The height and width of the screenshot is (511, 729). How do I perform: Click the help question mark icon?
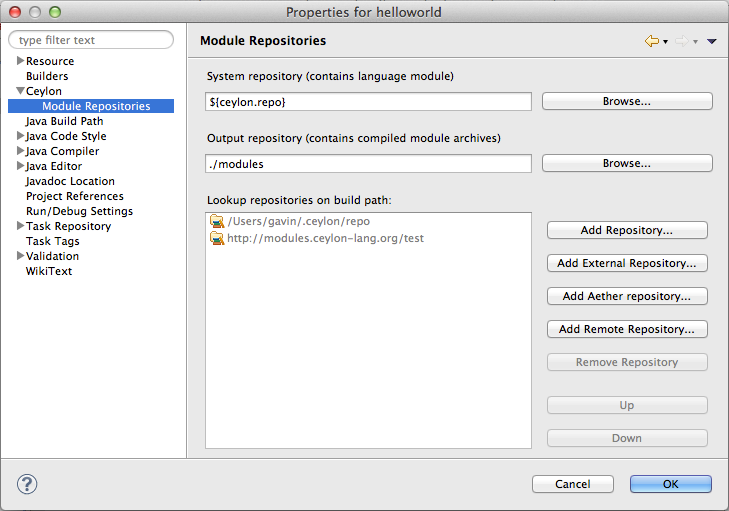27,484
